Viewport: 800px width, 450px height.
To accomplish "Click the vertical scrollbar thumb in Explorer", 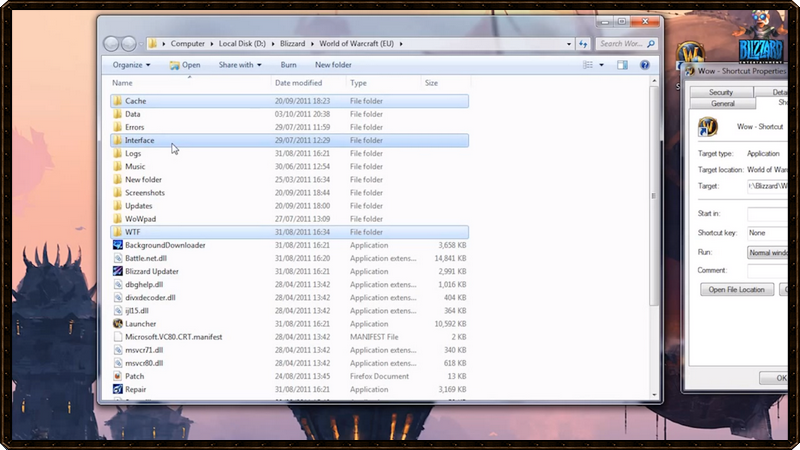I will pyautogui.click(x=654, y=196).
